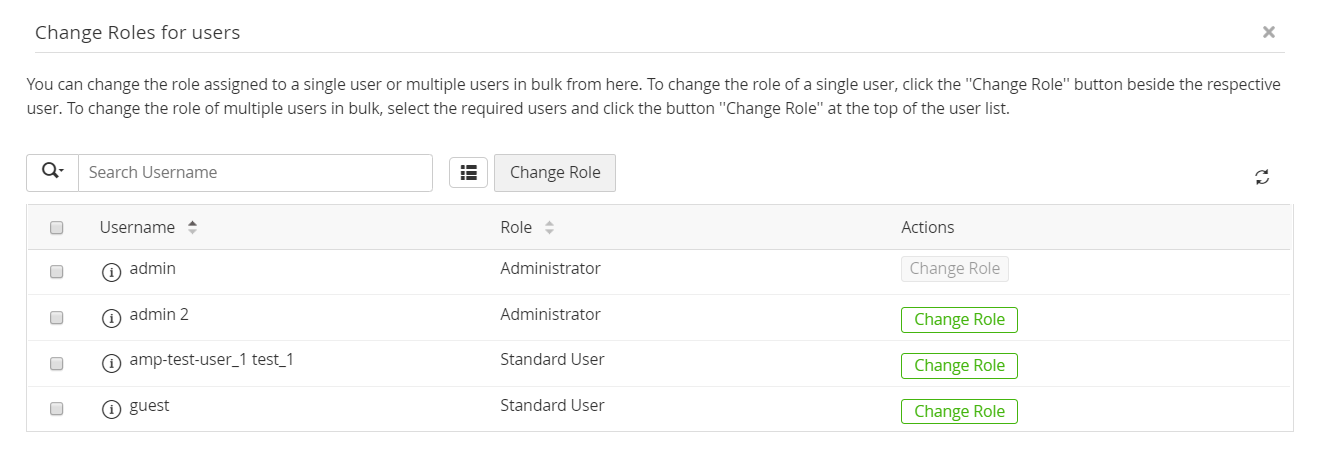The height and width of the screenshot is (465, 1319).
Task: Open the search filter dropdown
Action: pos(52,172)
